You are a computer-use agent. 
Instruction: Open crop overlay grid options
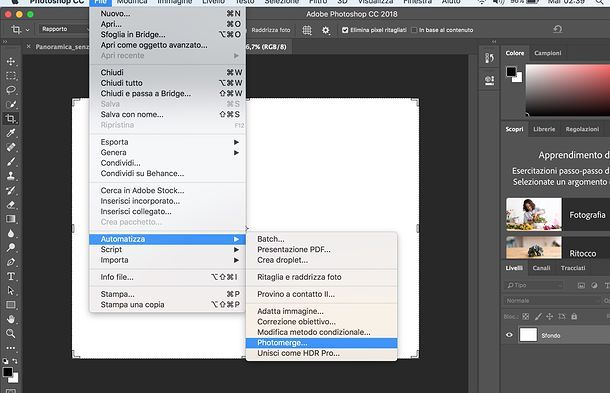307,30
